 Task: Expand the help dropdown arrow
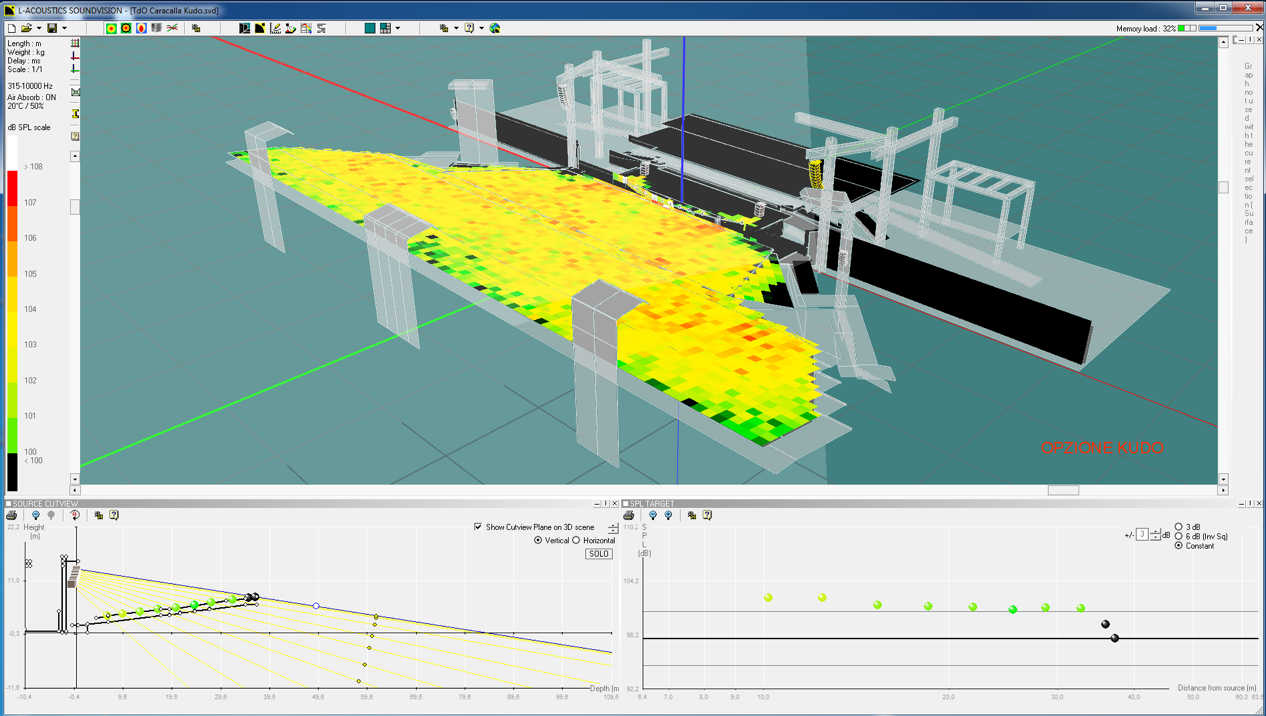click(x=481, y=28)
